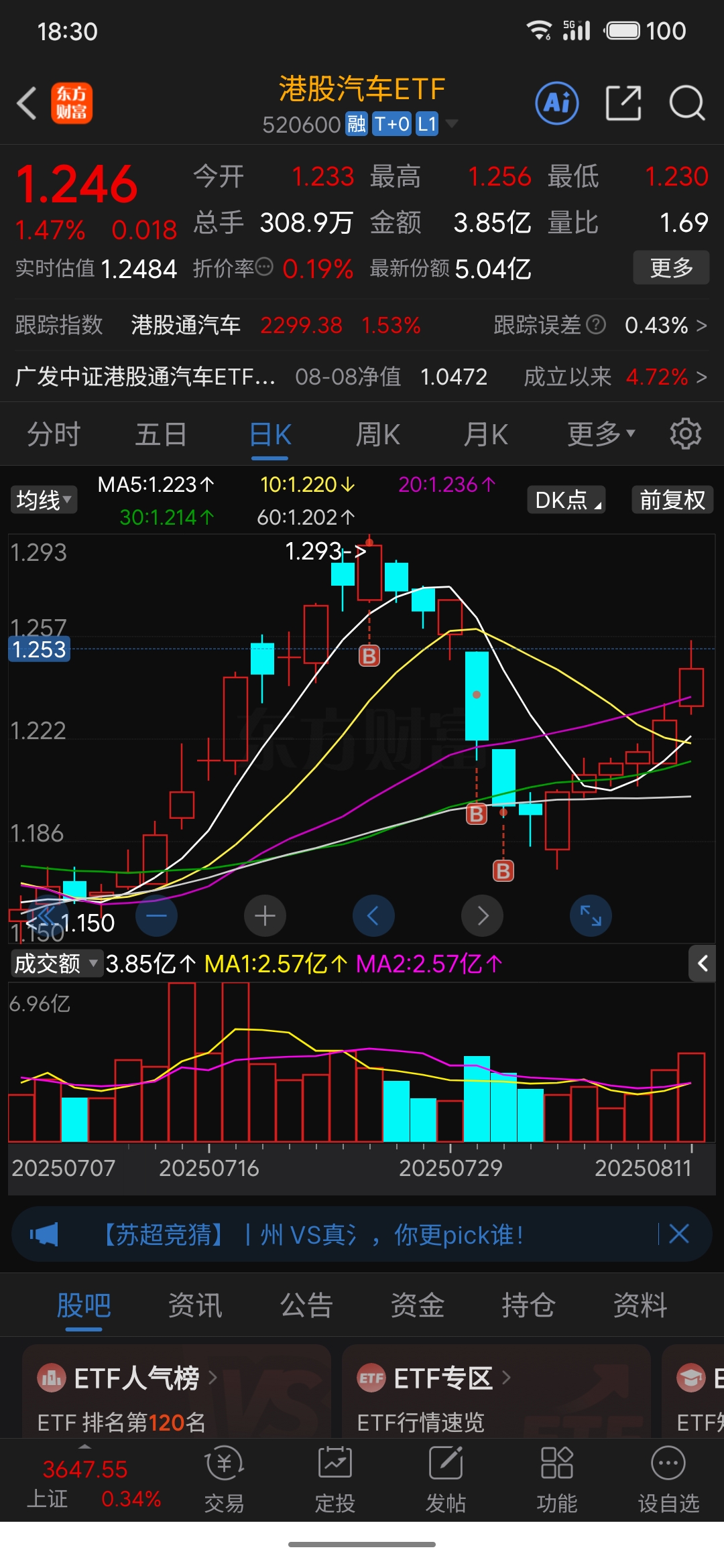
Task: Open the search magnifier icon
Action: 687,103
